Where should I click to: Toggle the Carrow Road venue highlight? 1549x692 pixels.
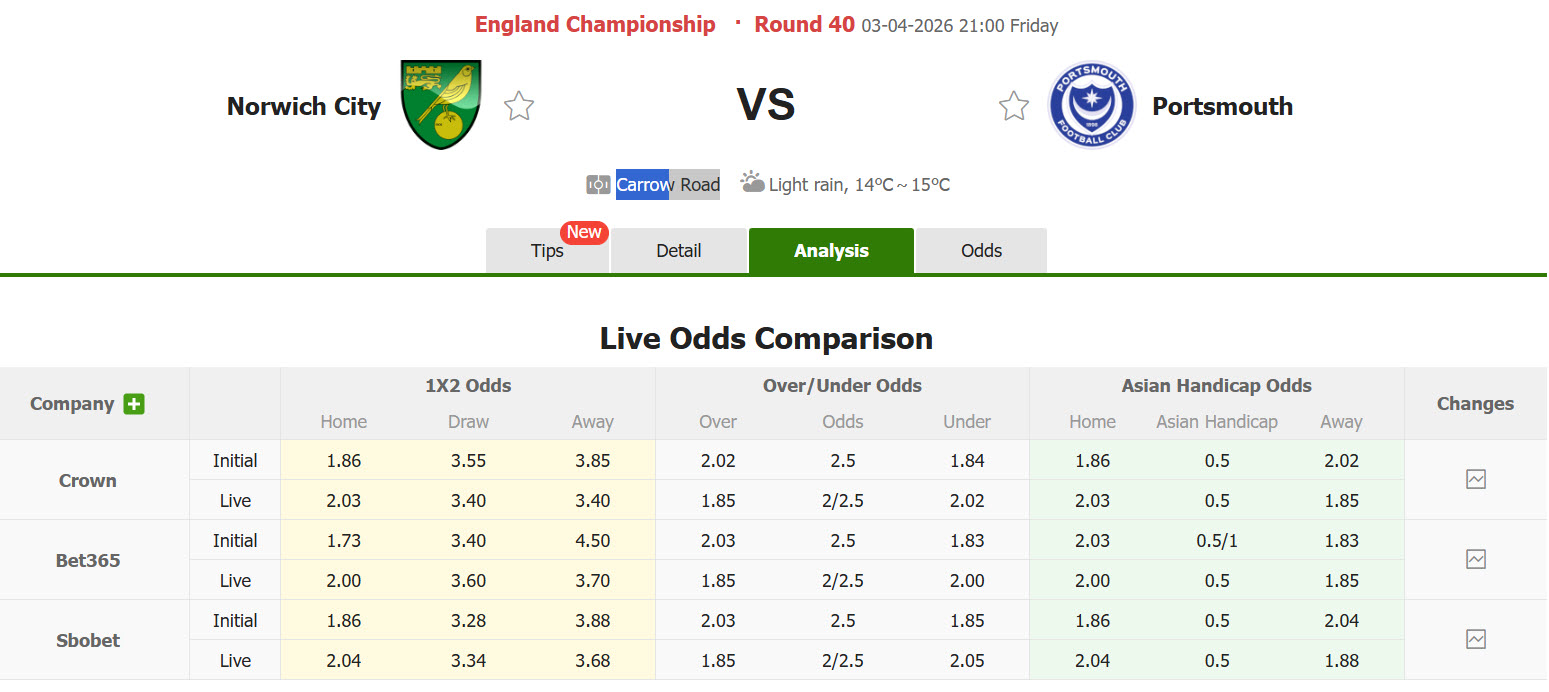pos(668,184)
